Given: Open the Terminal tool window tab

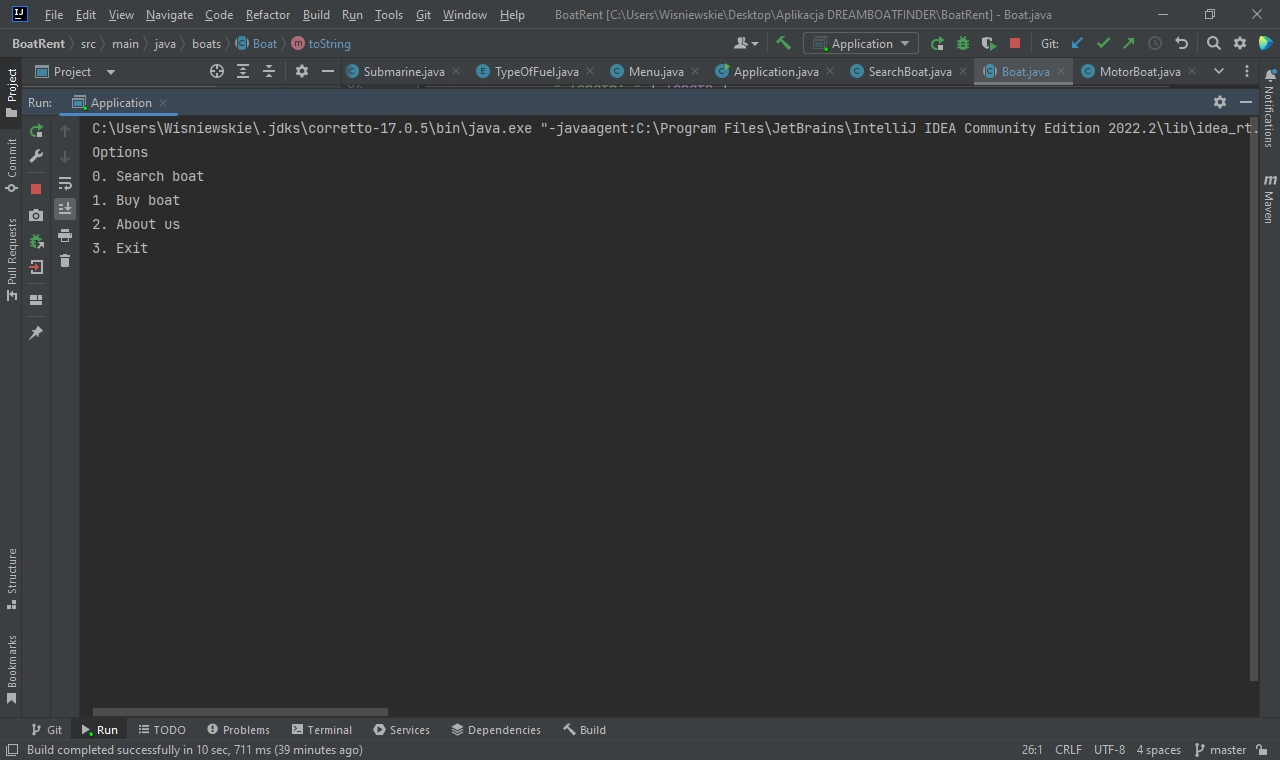Looking at the screenshot, I should coord(321,730).
